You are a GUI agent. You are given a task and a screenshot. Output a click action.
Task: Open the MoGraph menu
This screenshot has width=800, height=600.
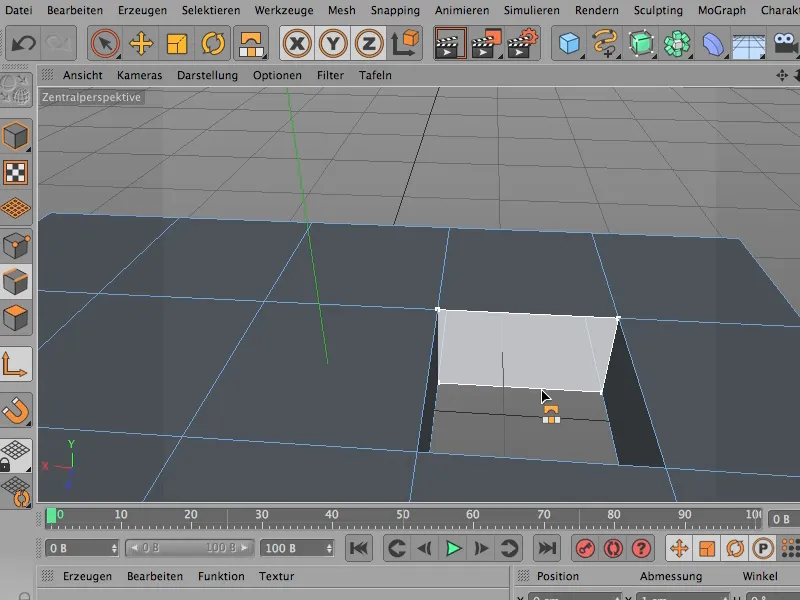pyautogui.click(x=721, y=10)
